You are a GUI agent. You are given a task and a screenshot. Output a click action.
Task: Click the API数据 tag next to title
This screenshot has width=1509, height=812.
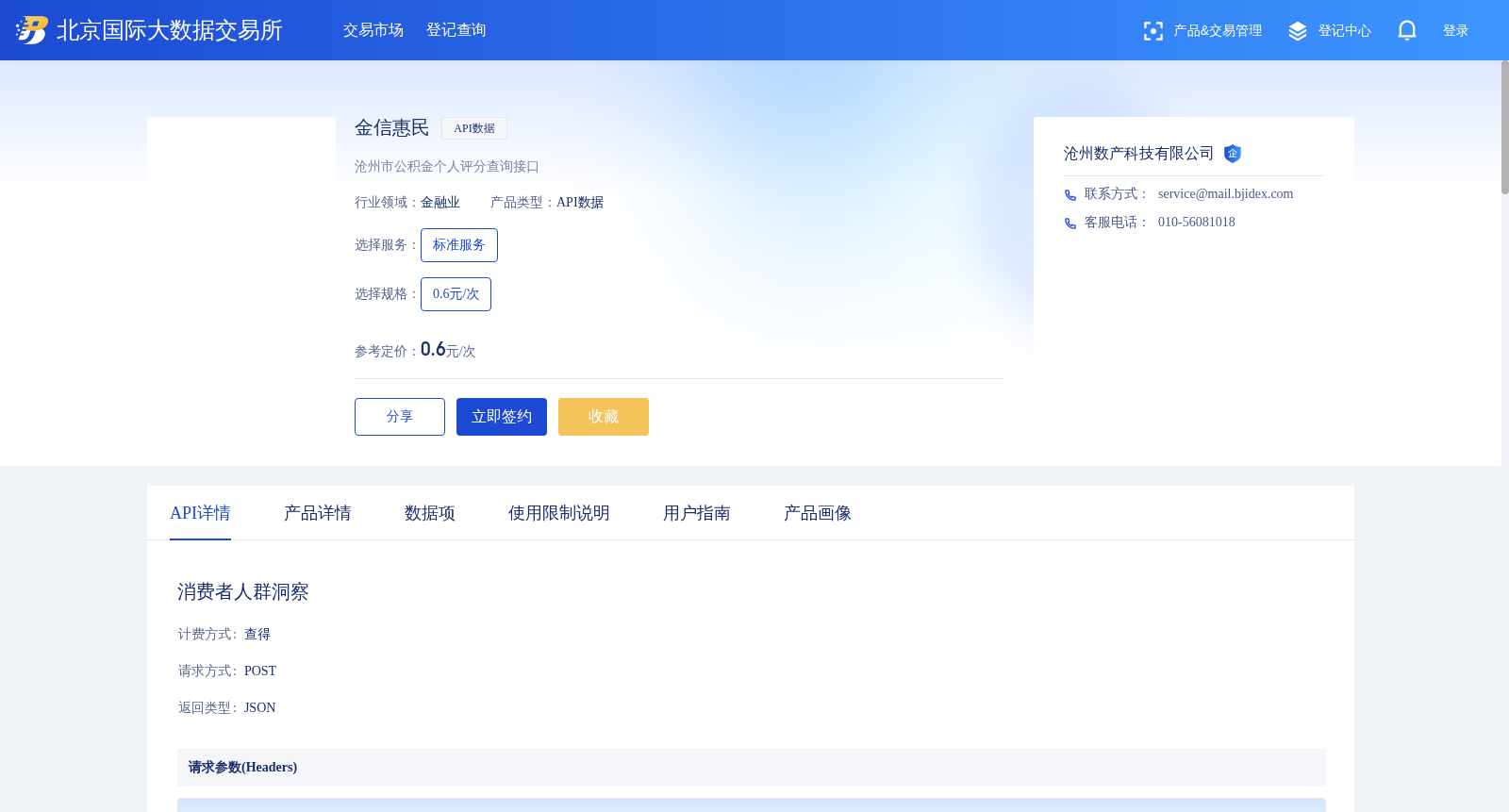(474, 128)
